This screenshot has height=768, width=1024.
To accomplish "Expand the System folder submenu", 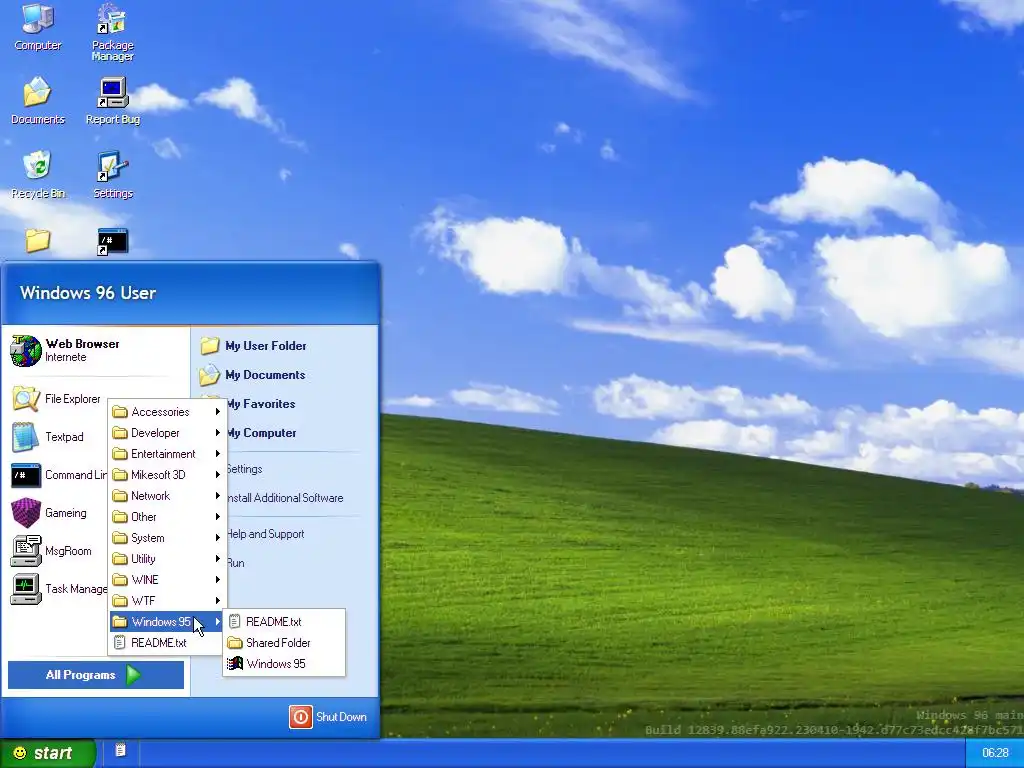I will (167, 537).
